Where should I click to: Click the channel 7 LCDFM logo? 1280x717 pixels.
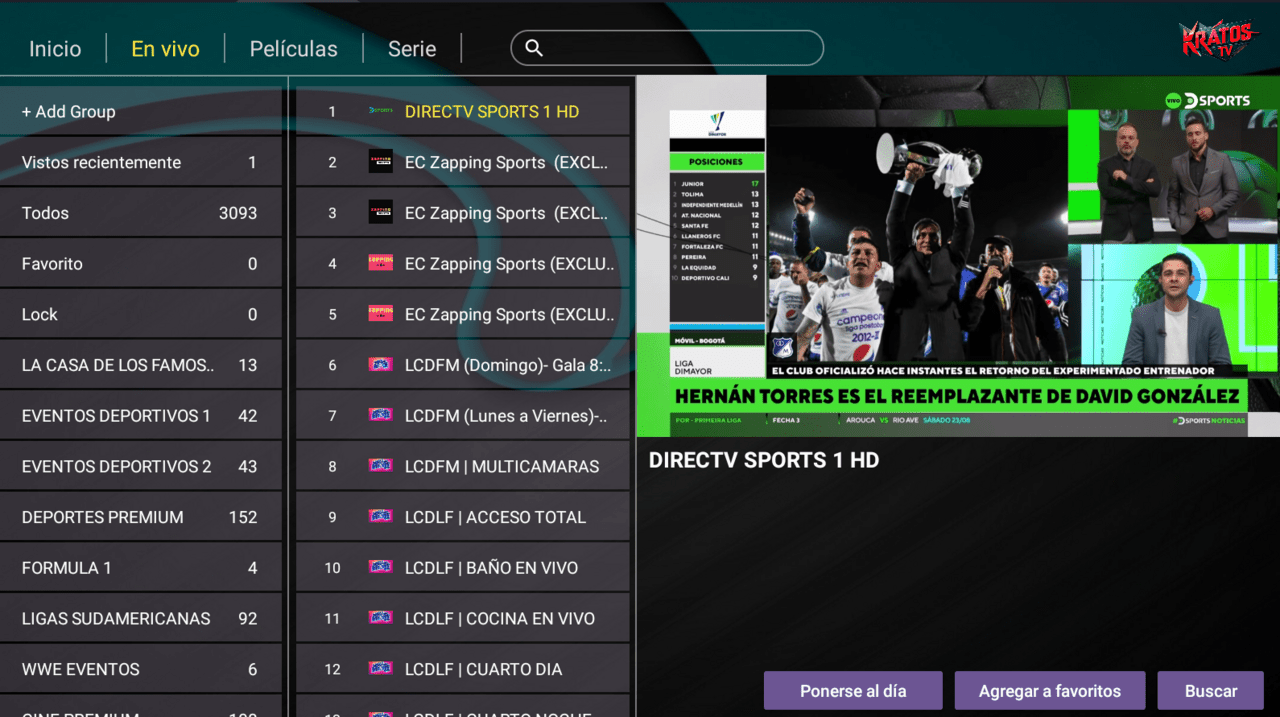point(380,415)
